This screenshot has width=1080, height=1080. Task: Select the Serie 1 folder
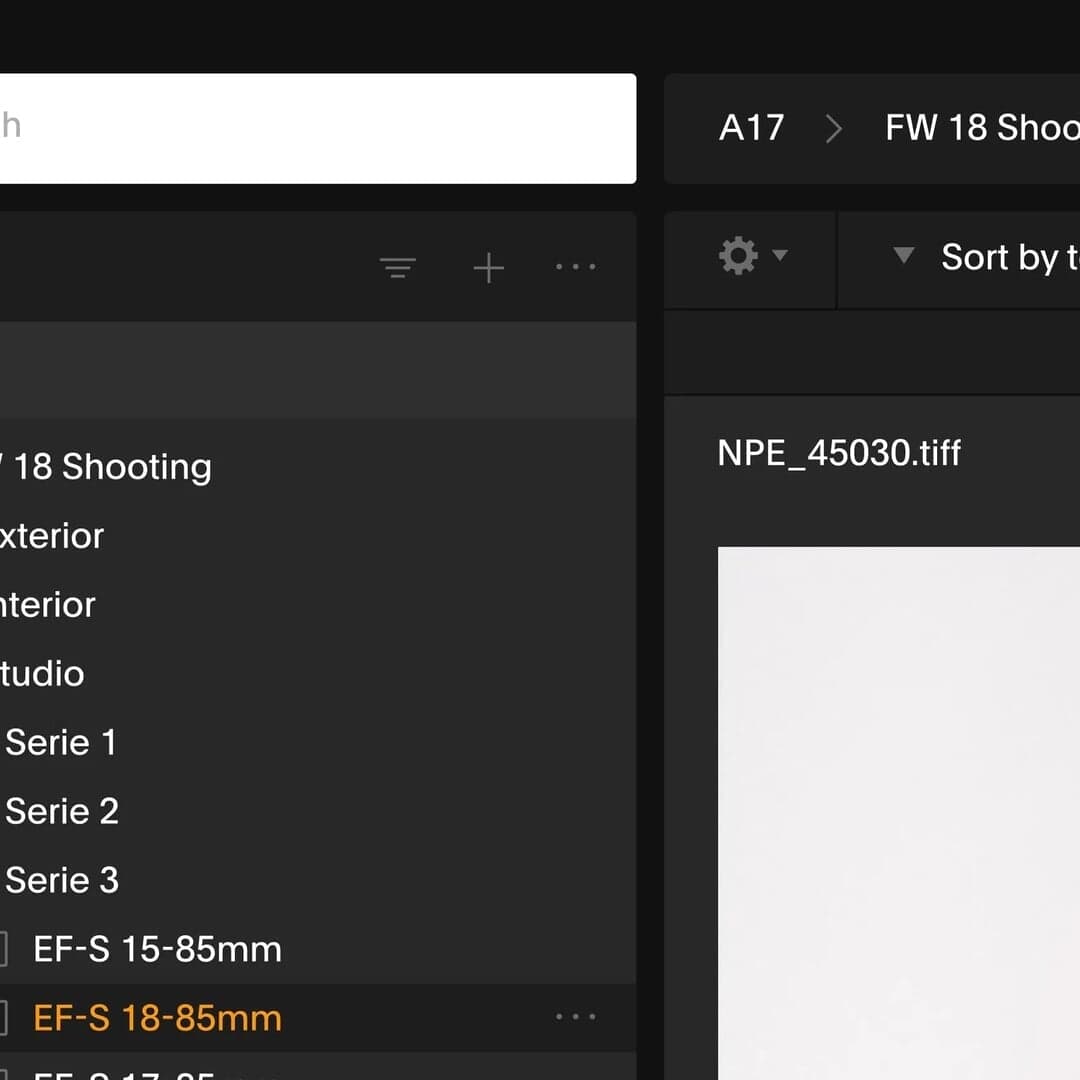(x=61, y=742)
